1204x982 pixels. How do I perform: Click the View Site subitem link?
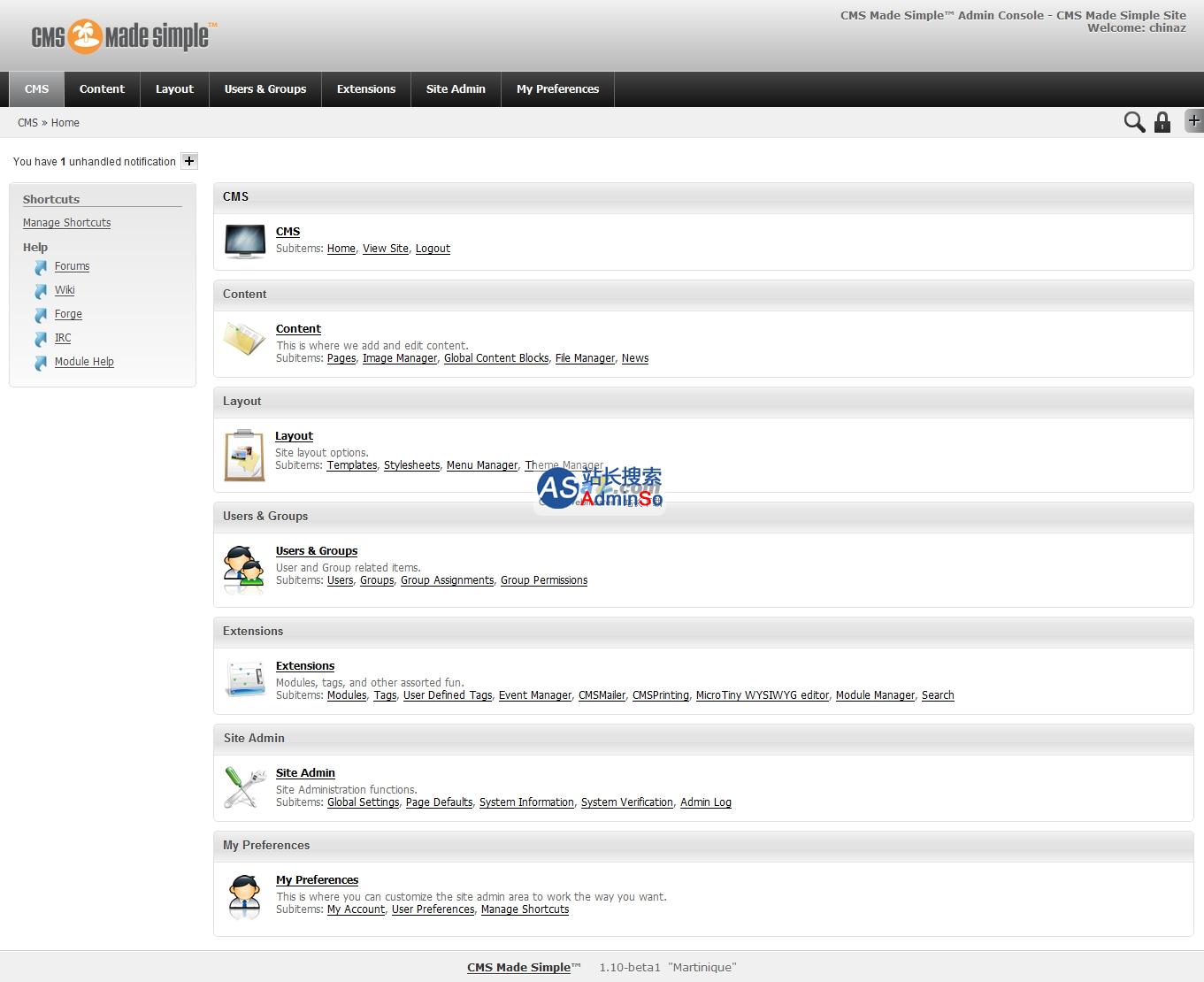(386, 249)
